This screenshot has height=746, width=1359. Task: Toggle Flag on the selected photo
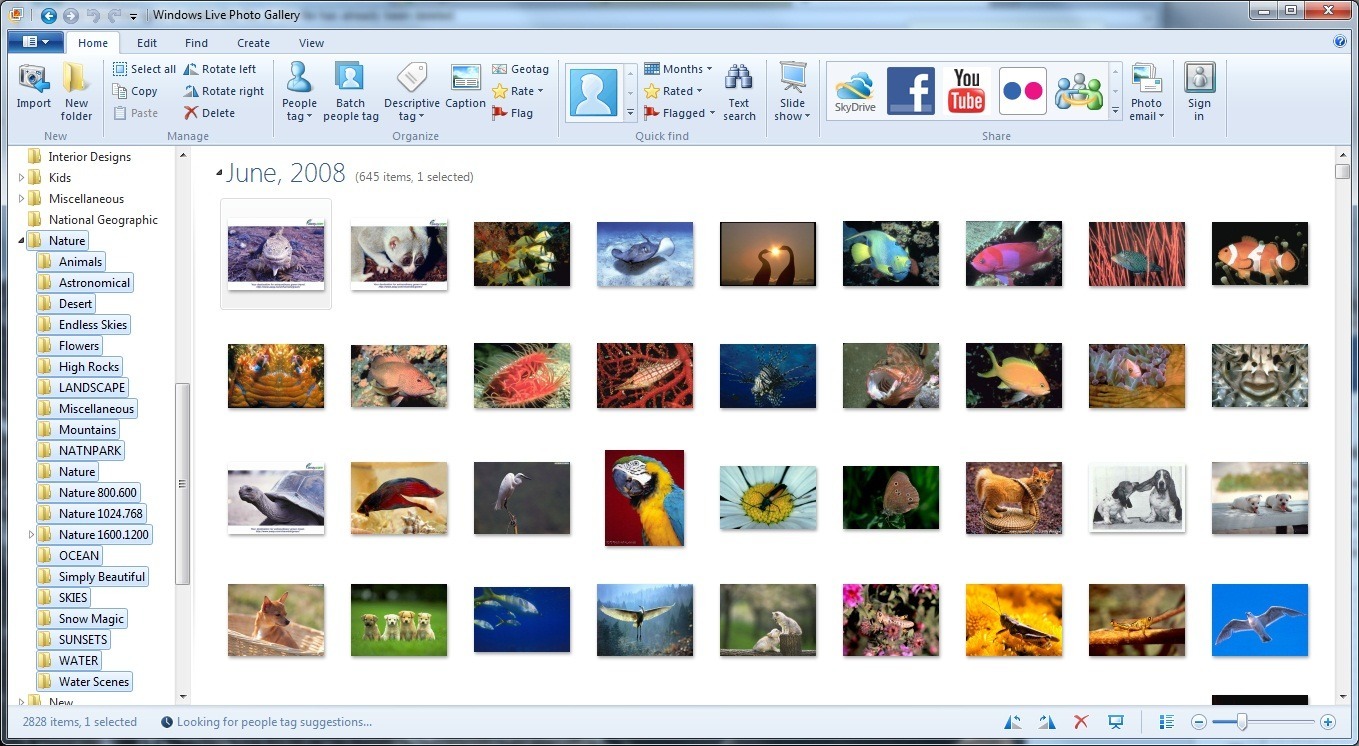[513, 113]
